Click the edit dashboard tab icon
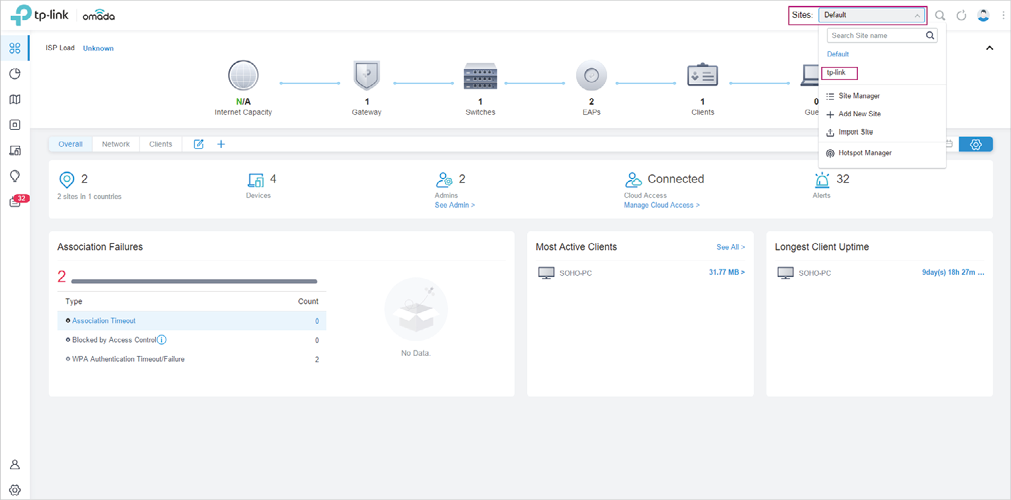This screenshot has width=1011, height=500. pos(199,144)
